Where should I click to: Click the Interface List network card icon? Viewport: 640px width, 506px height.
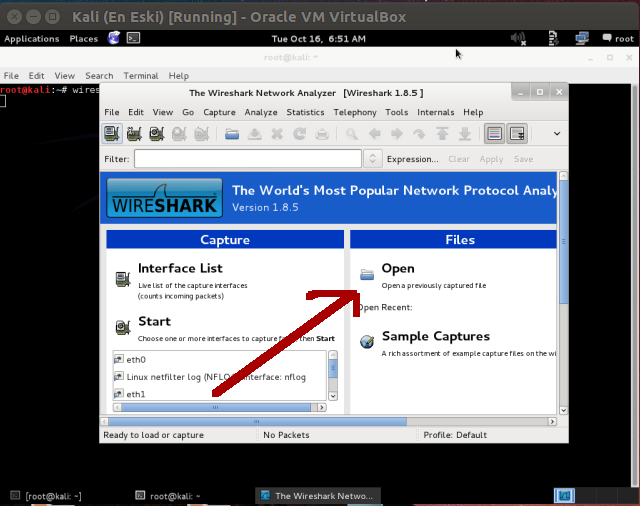coord(122,279)
